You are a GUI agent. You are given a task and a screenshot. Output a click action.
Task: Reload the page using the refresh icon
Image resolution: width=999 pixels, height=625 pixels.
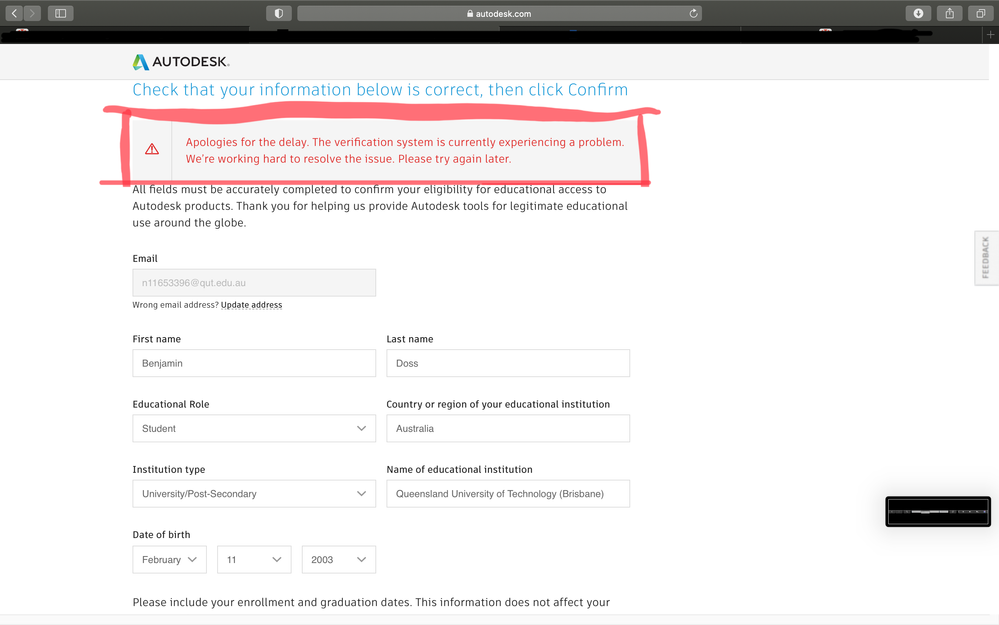[x=693, y=13]
